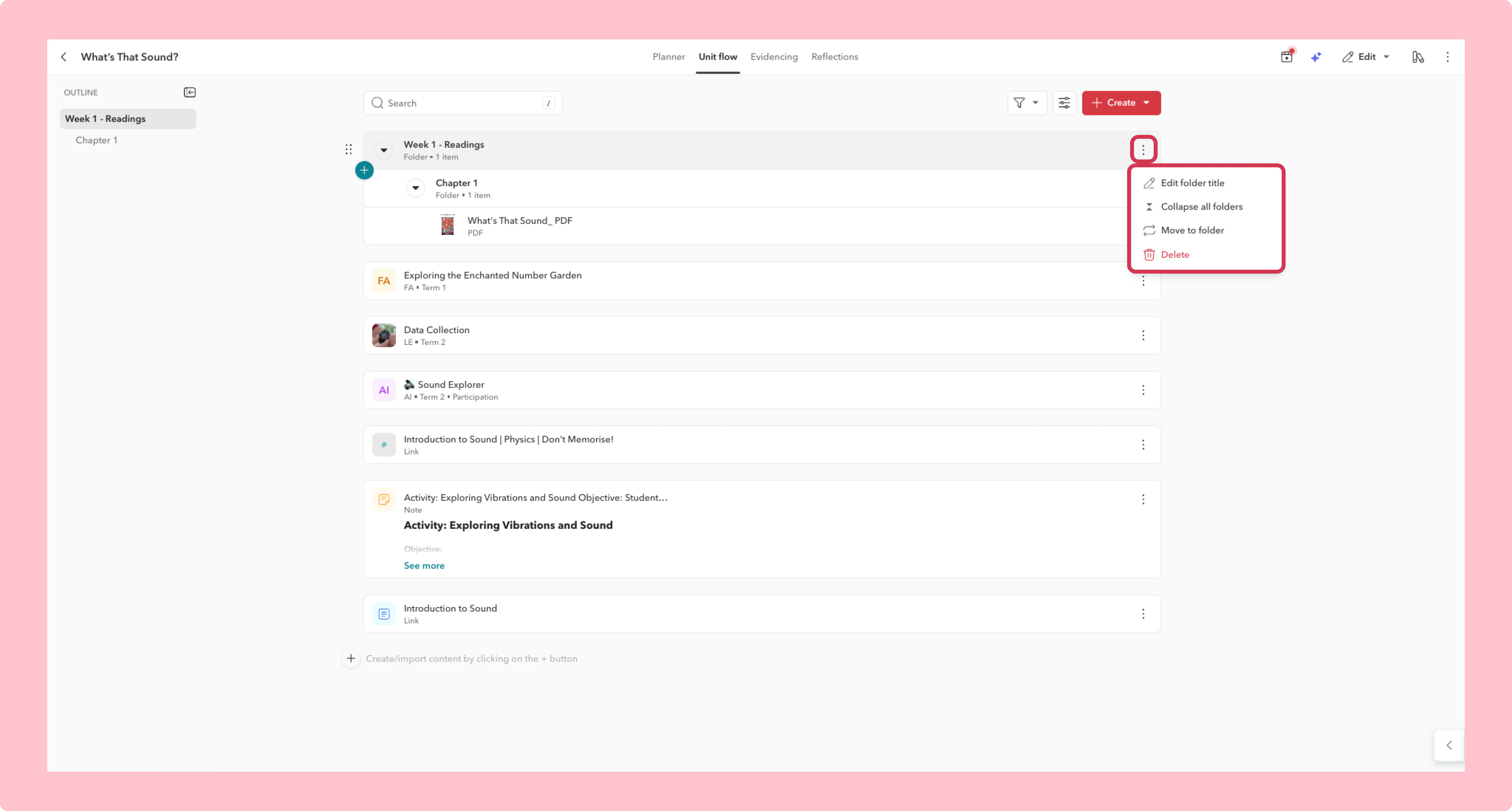1512x811 pixels.
Task: Open the Evidencing tab
Action: click(x=774, y=57)
